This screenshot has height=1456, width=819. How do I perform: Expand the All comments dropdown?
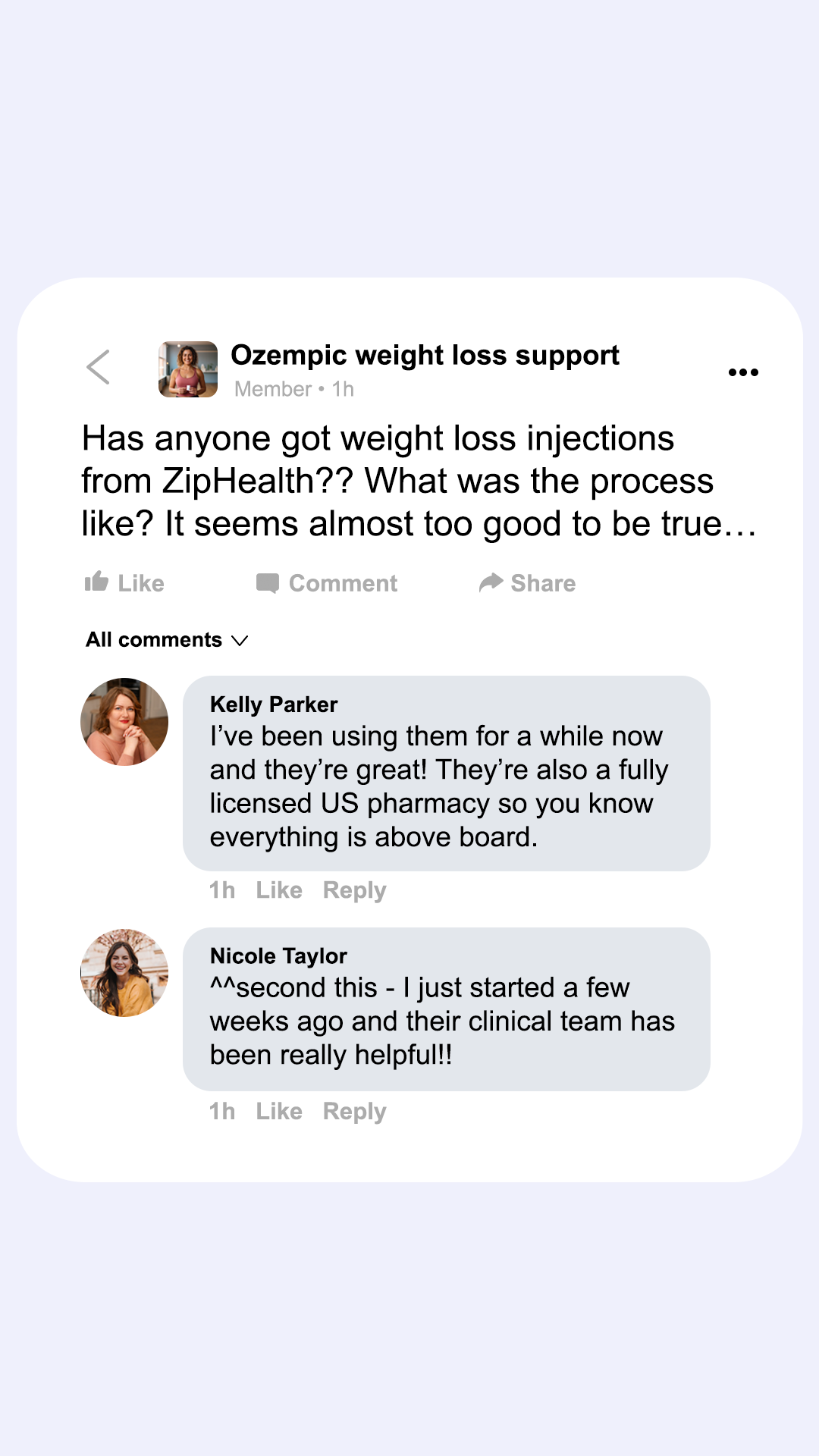coord(154,640)
